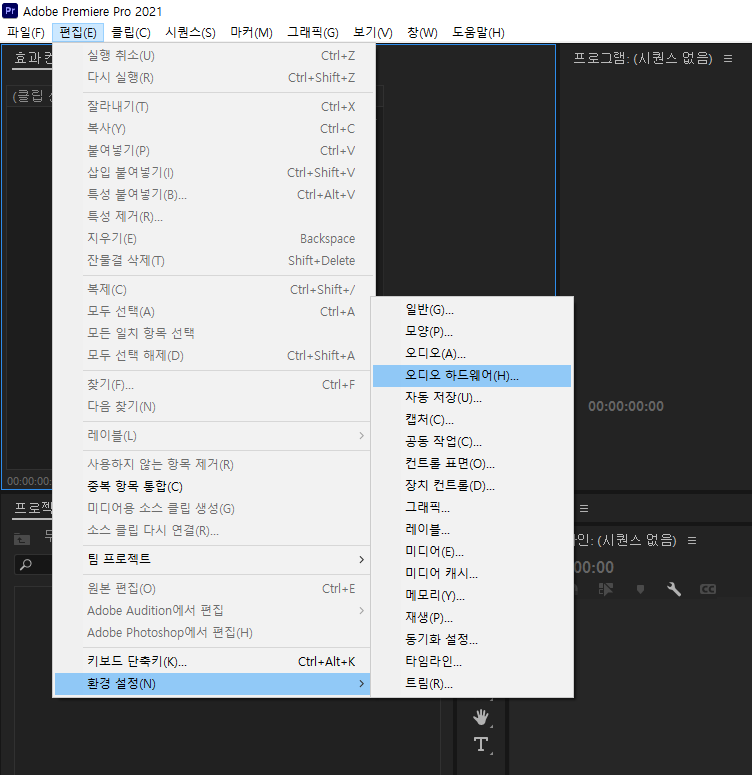Expand 팀 프로젝트 submenu
Screen dimensions: 752x775
[212, 559]
